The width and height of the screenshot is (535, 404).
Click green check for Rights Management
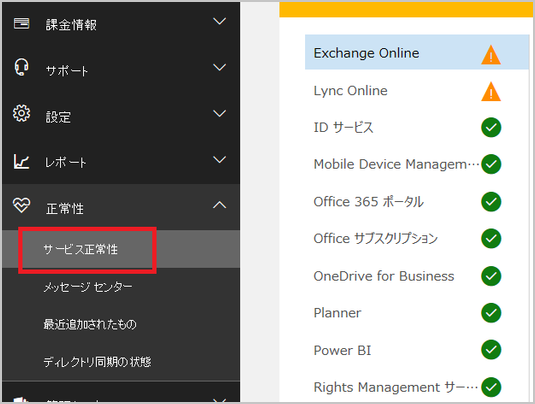[491, 387]
